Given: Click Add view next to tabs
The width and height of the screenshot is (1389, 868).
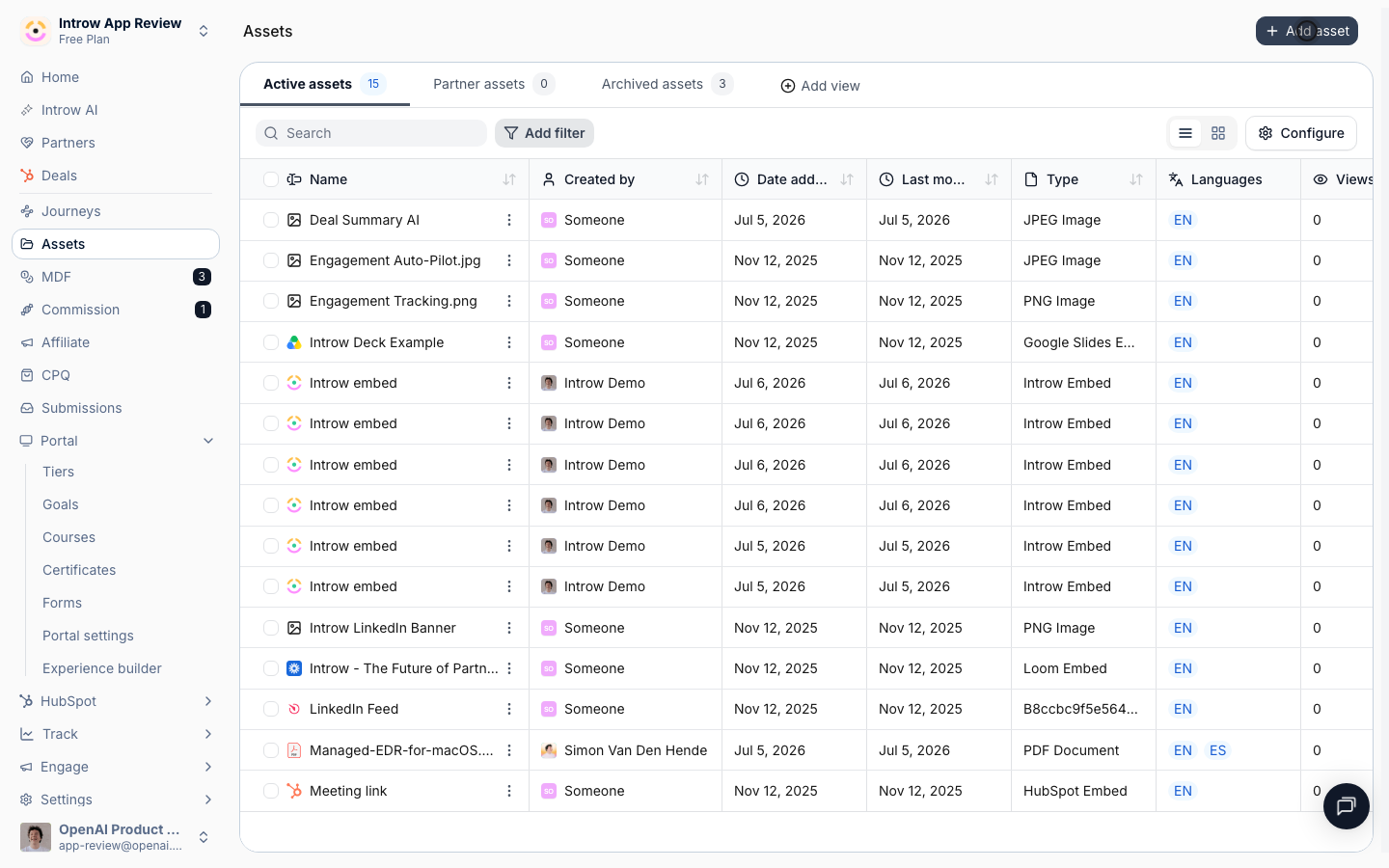Looking at the screenshot, I should 820,86.
